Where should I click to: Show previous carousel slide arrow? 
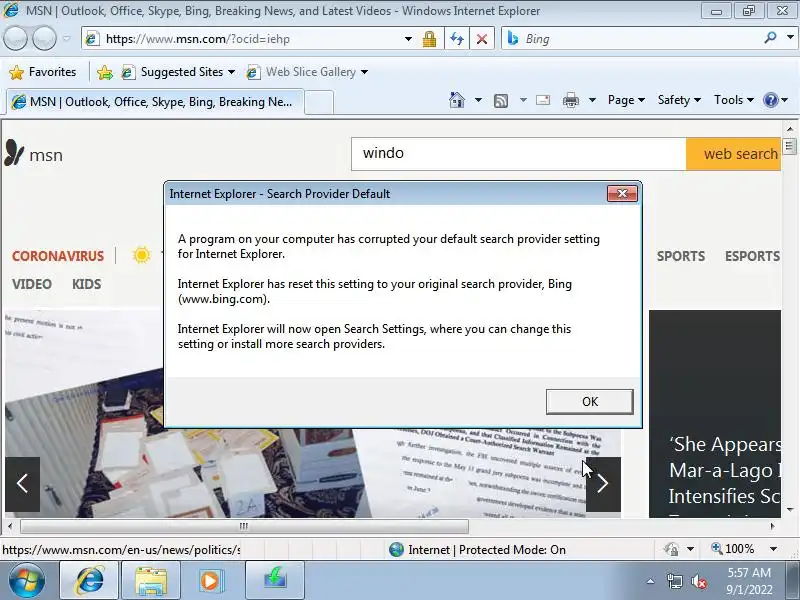pyautogui.click(x=22, y=484)
